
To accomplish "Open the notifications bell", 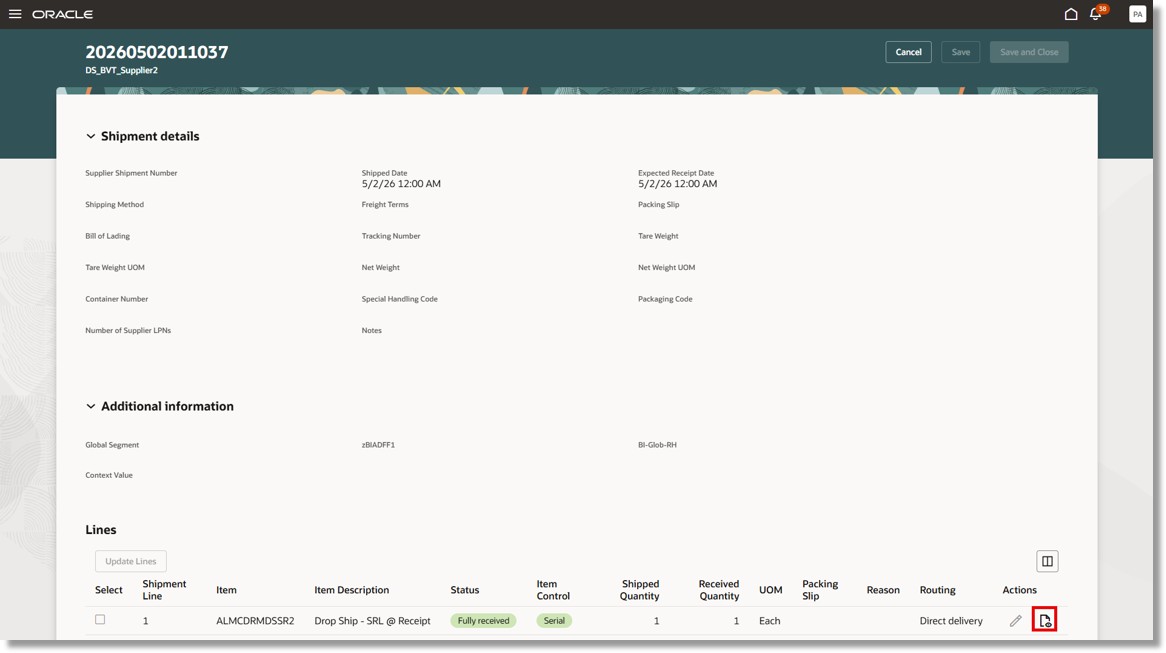I will click(1095, 14).
